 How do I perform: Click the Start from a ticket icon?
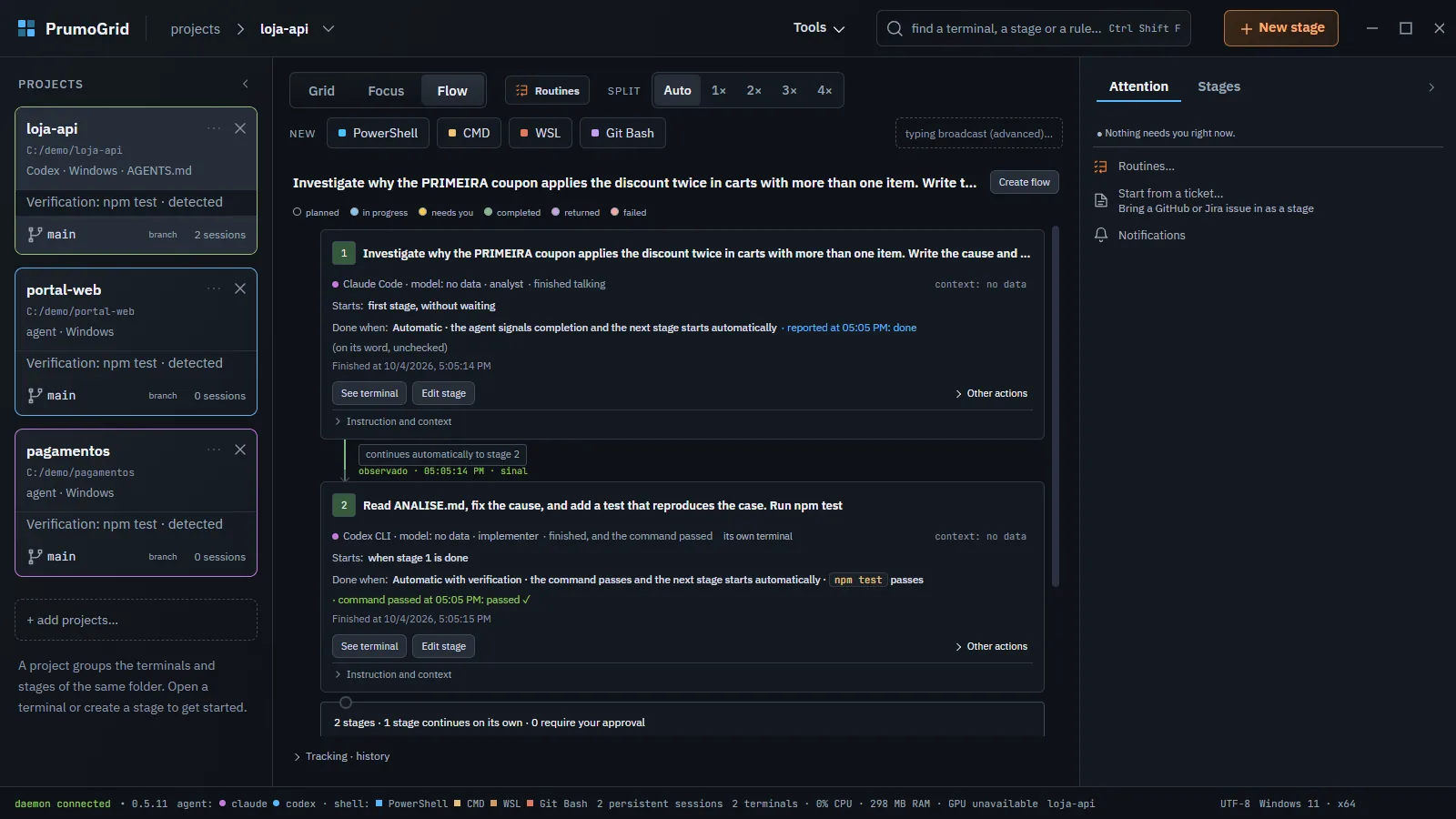pos(1100,200)
